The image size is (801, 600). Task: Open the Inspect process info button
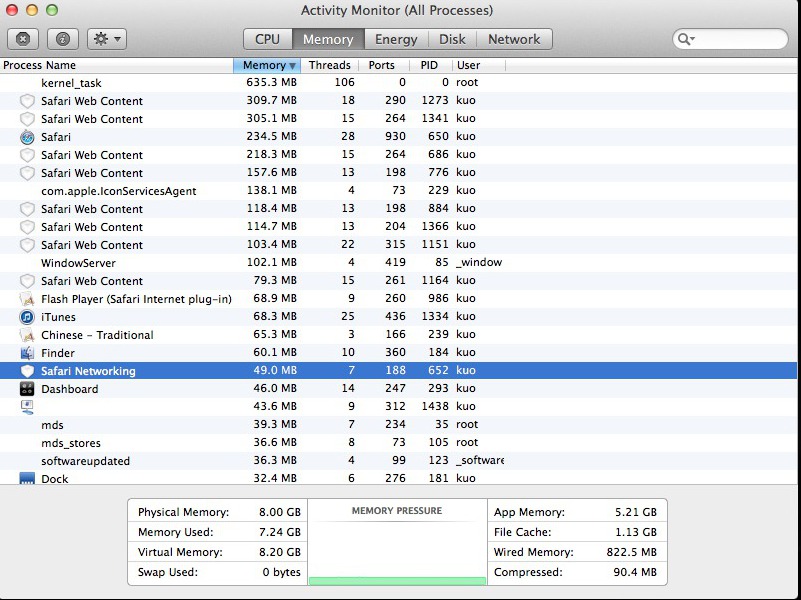coord(63,39)
